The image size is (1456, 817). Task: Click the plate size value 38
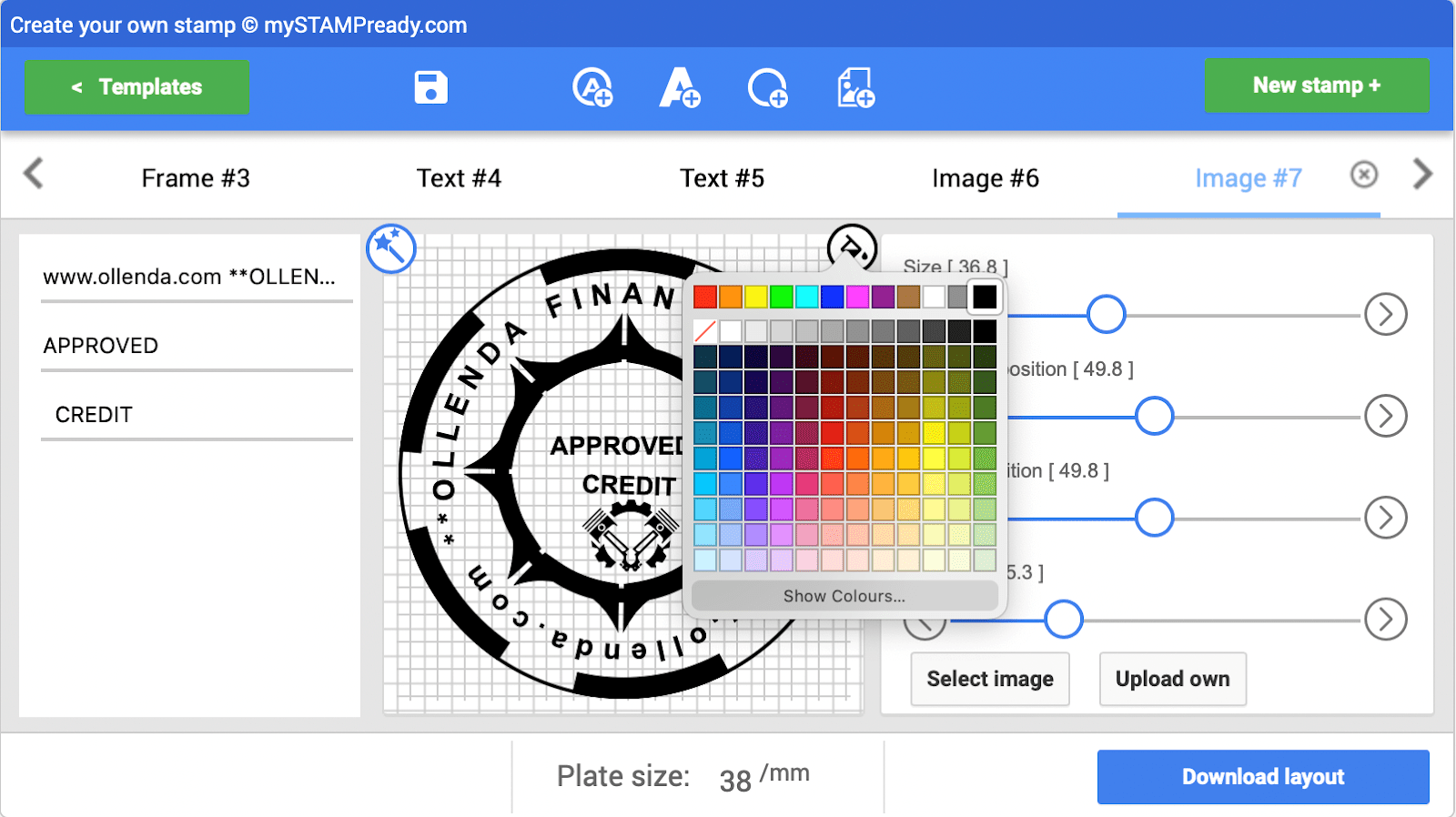[735, 780]
